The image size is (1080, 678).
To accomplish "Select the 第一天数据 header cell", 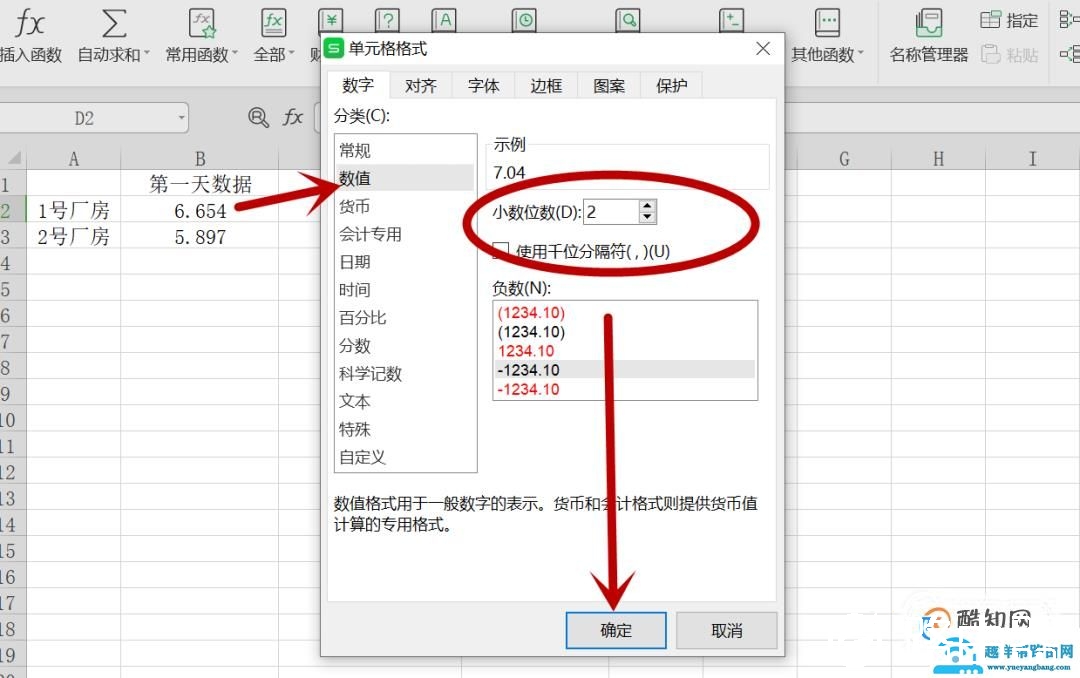I will [200, 184].
